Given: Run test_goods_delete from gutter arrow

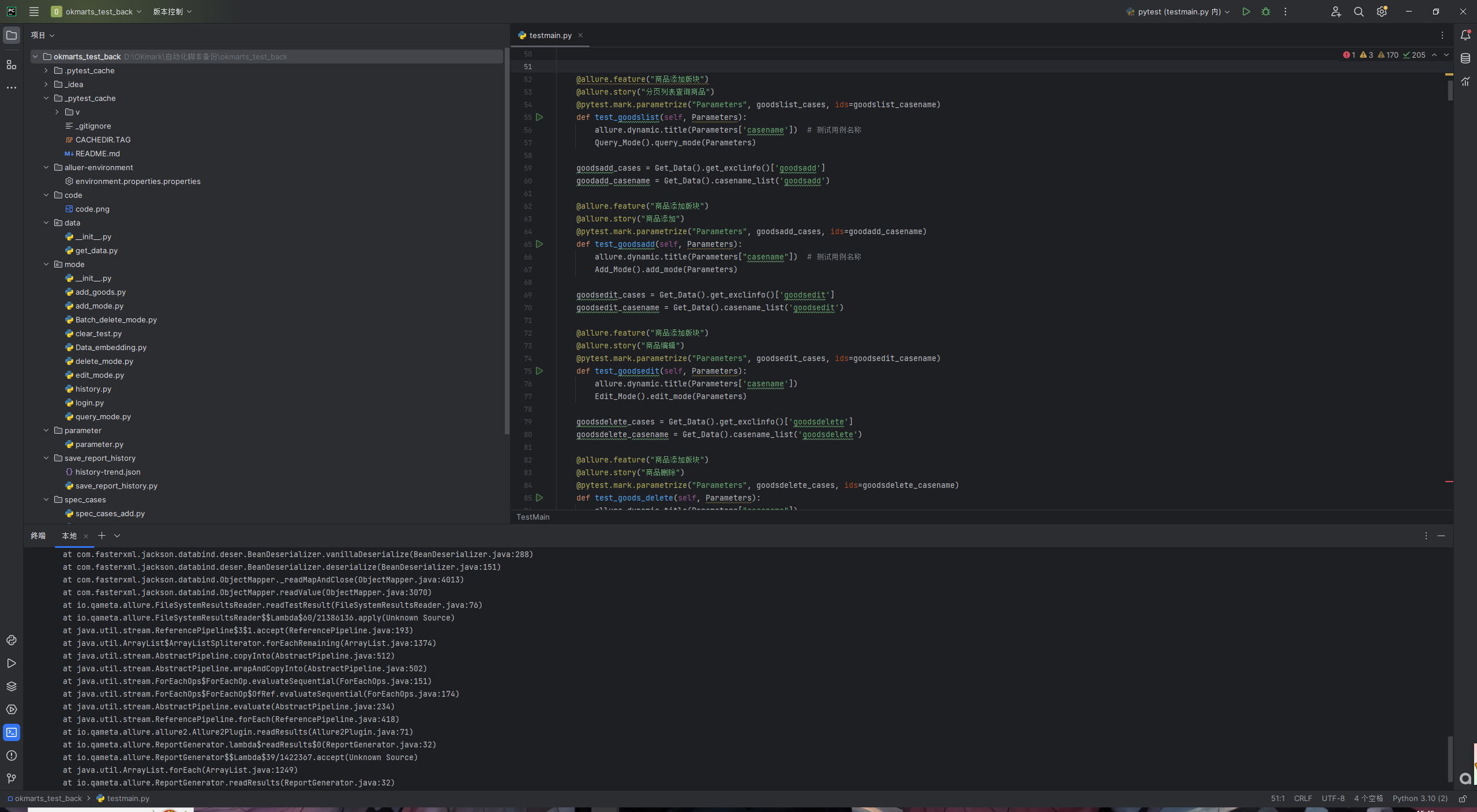Looking at the screenshot, I should (x=539, y=498).
